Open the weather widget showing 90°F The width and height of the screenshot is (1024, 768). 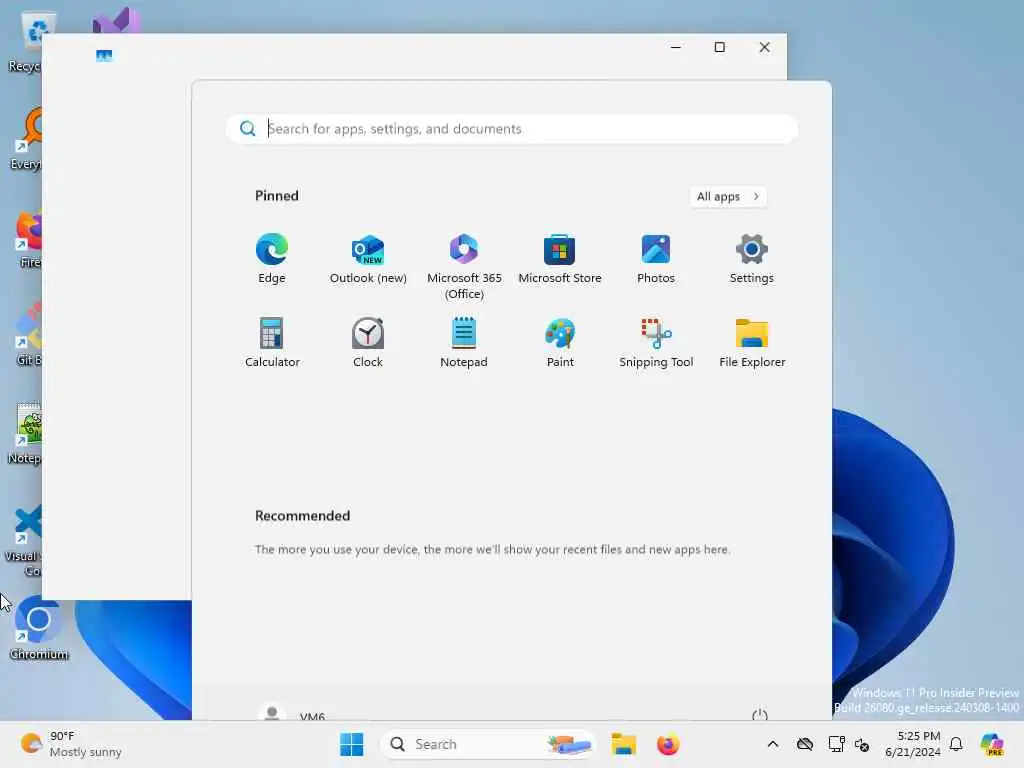pyautogui.click(x=71, y=744)
